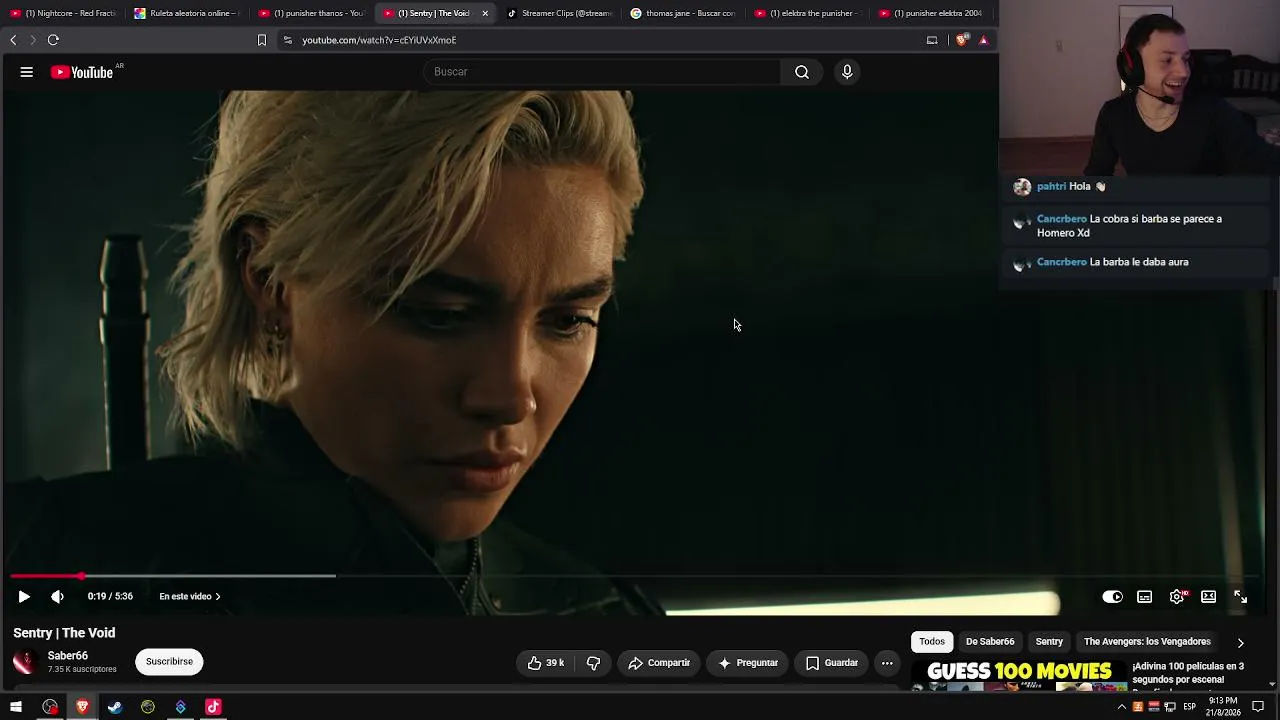1280x720 pixels.
Task: Switch to the 'Streamer Clips' TikTok tab
Action: click(x=559, y=13)
